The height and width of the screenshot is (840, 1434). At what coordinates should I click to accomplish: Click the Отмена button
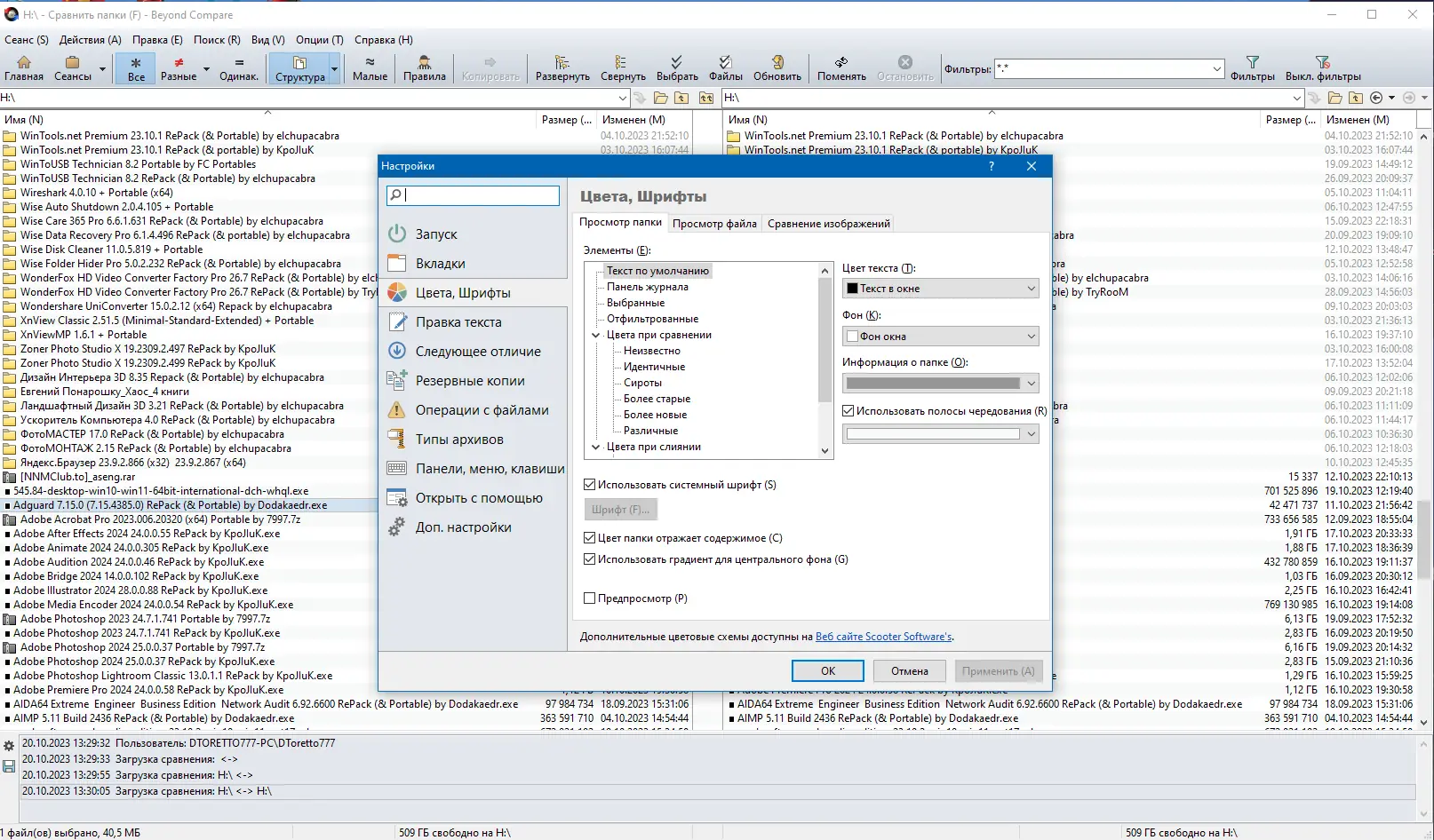coord(910,671)
